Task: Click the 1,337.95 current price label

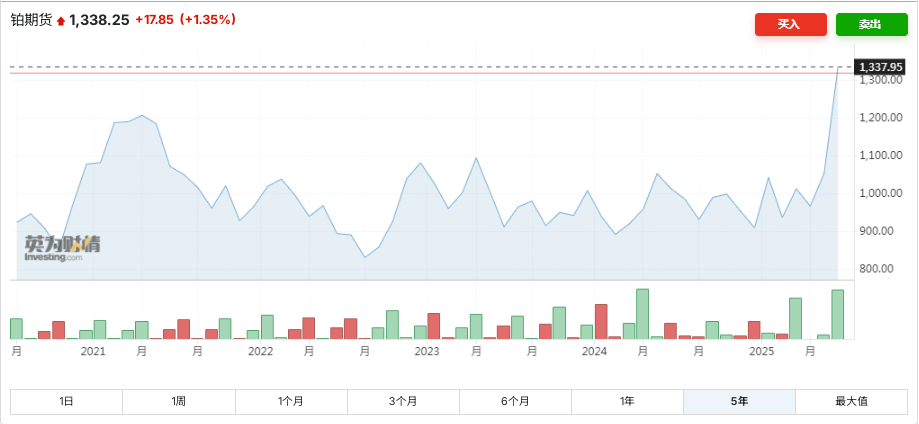Action: click(881, 67)
